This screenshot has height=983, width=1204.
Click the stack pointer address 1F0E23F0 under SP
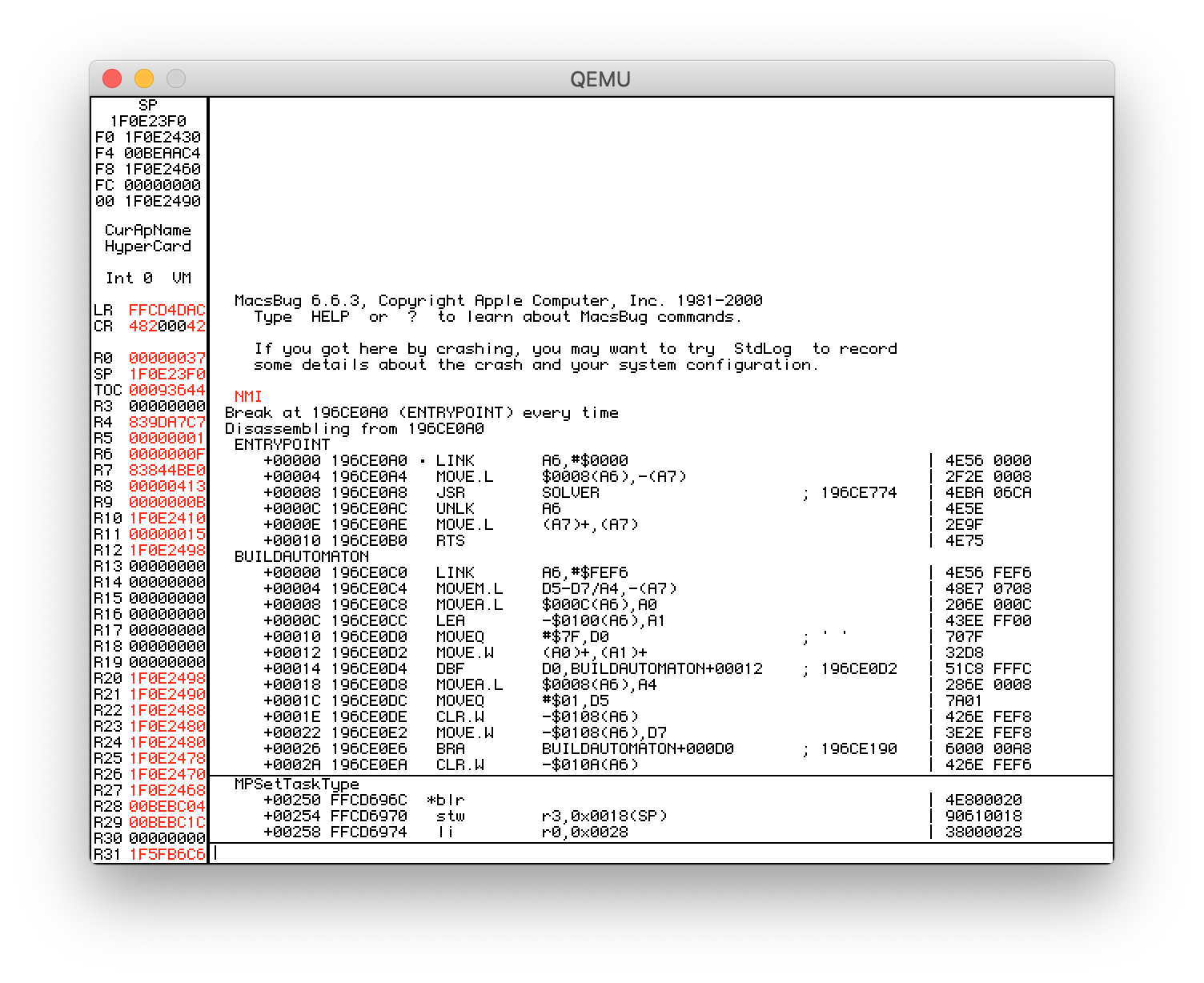pos(148,121)
